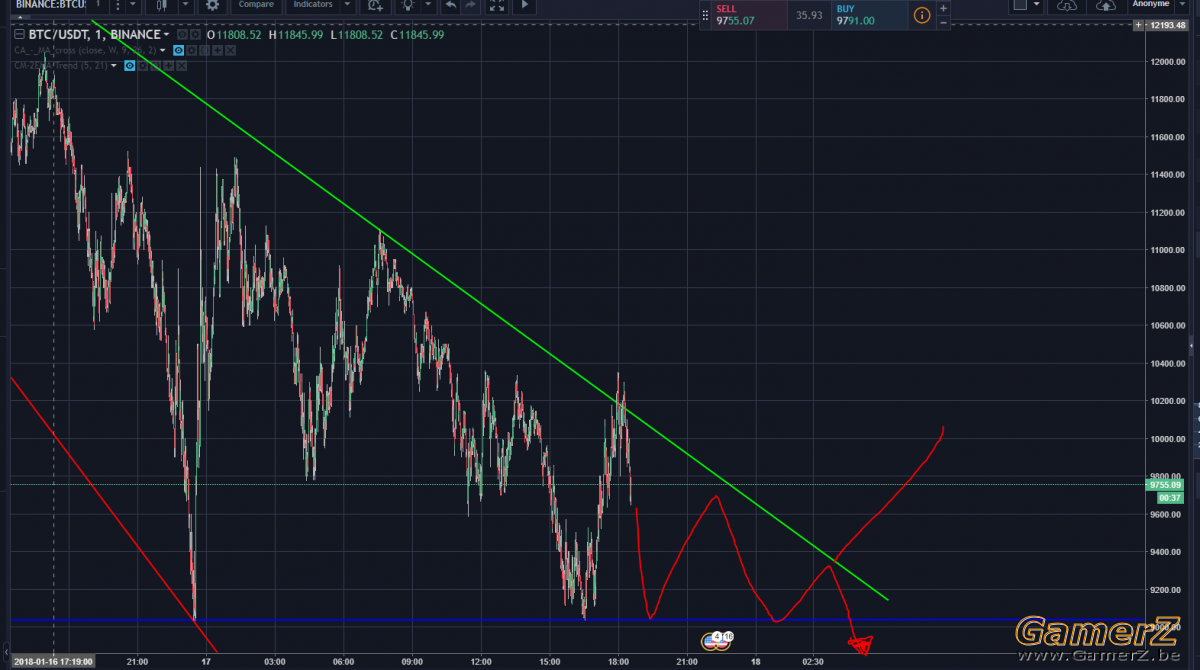Click the 12000.00 price axis label
The width and height of the screenshot is (1200, 670).
coord(1166,62)
